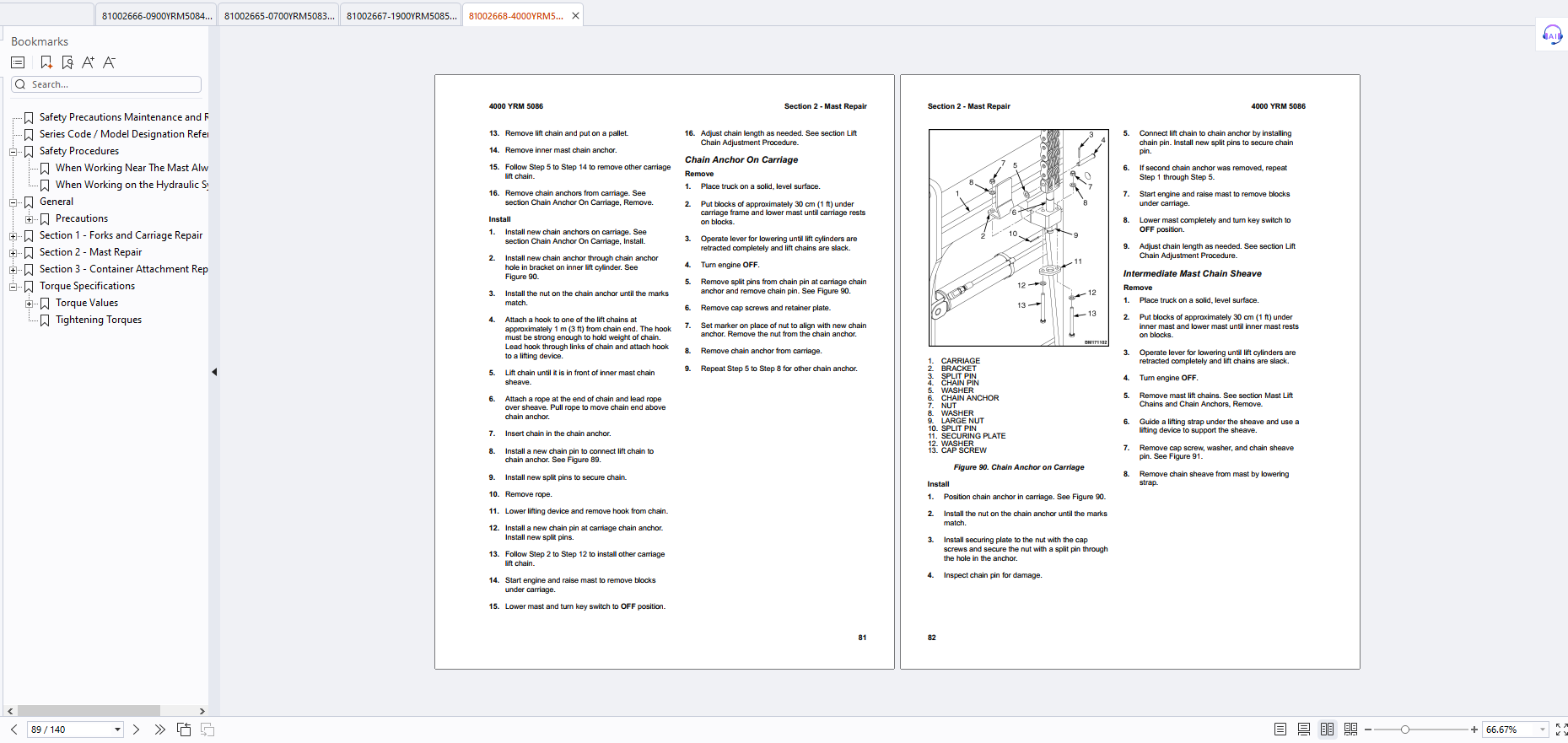Enter full screen mode
Image resolution: width=1568 pixels, height=743 pixels.
click(1561, 730)
